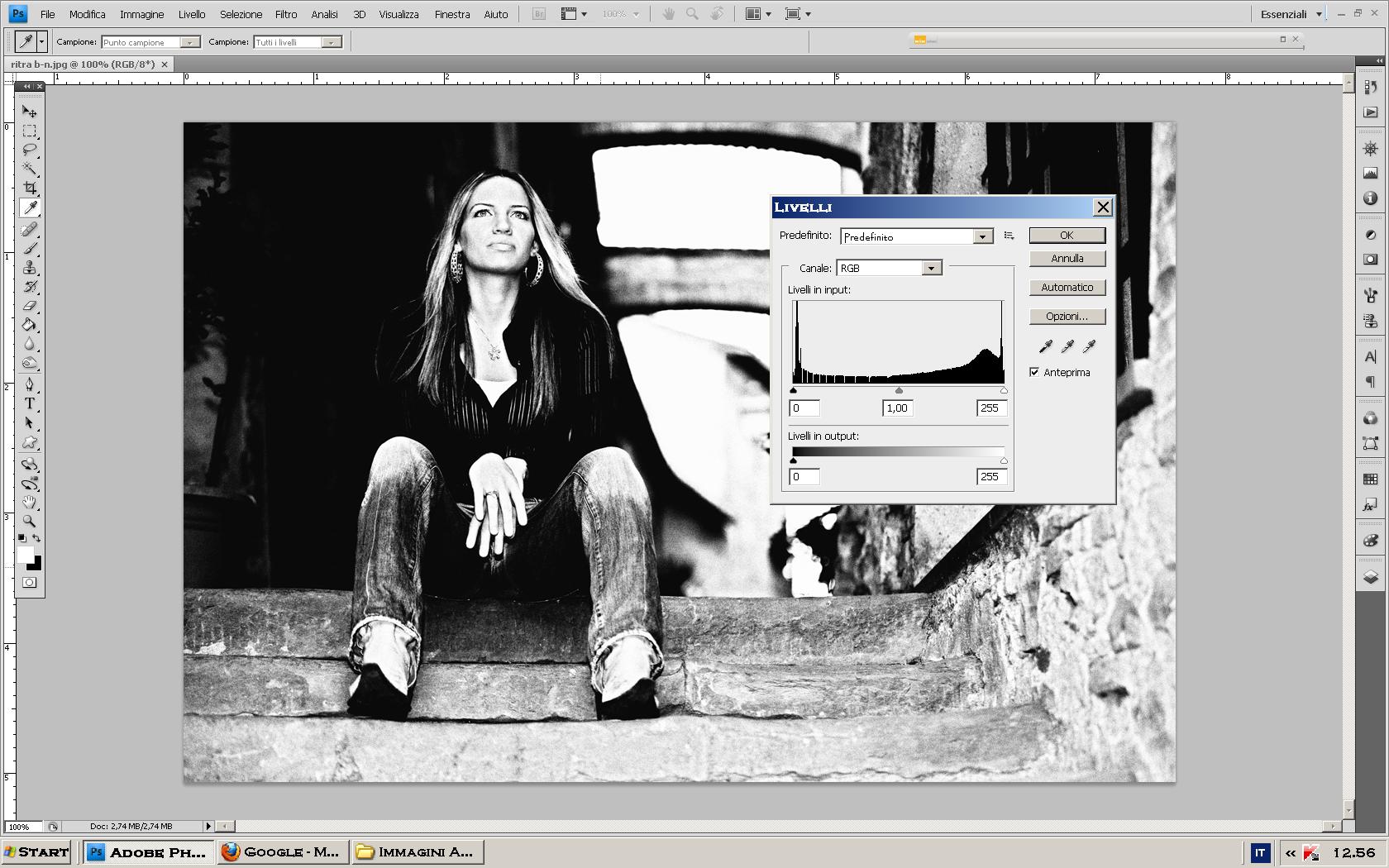Expand the right panel dock
Viewport: 1389px width, 868px height.
click(1379, 61)
